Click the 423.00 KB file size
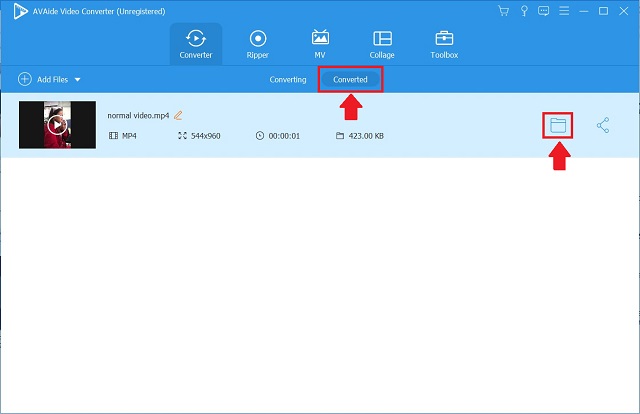 coord(366,136)
